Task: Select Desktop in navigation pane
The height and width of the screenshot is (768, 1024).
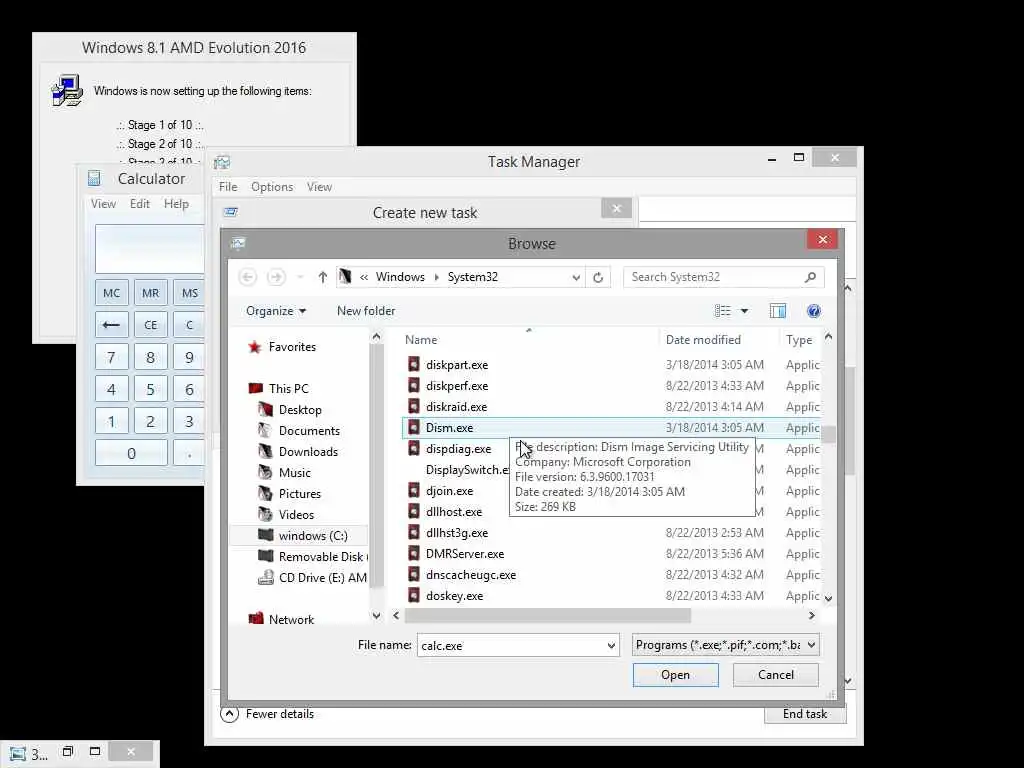Action: (x=300, y=409)
